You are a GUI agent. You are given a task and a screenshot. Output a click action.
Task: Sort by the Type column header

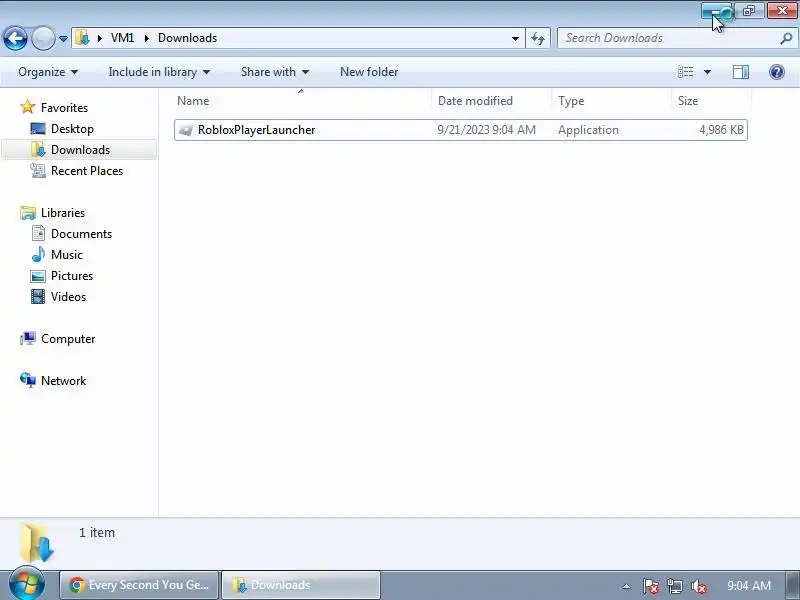click(x=612, y=101)
